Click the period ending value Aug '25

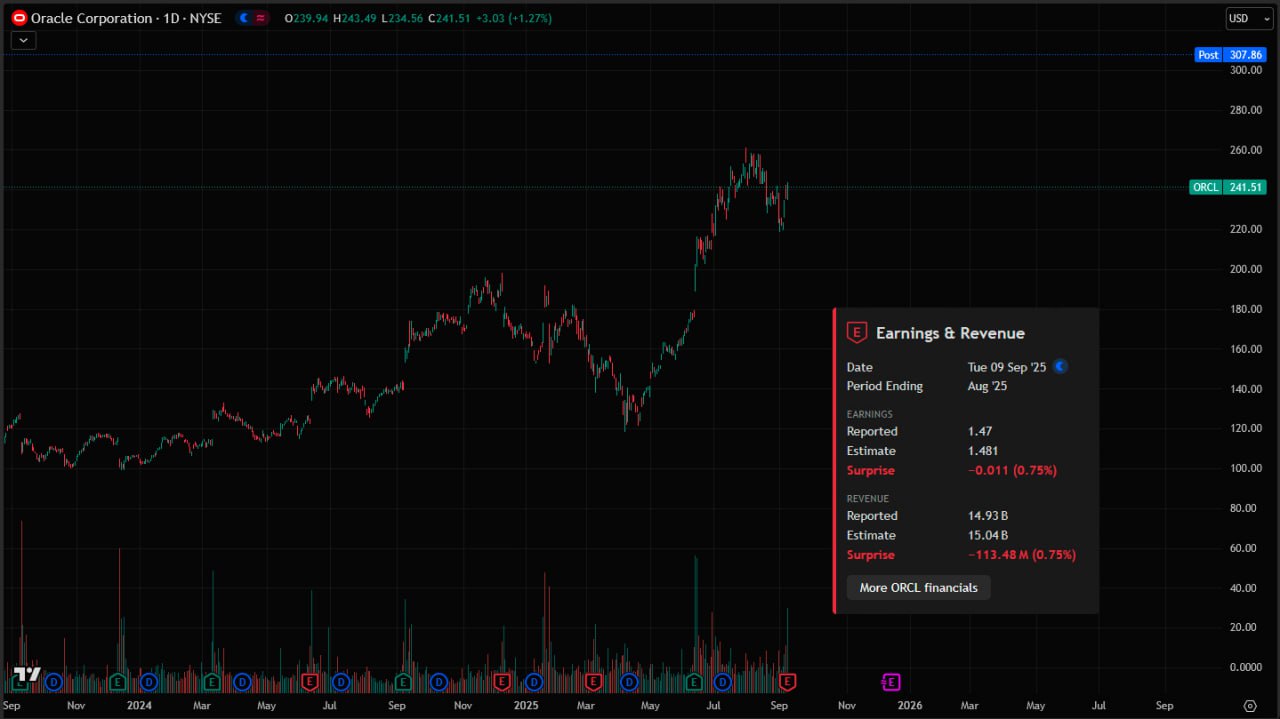pos(989,386)
